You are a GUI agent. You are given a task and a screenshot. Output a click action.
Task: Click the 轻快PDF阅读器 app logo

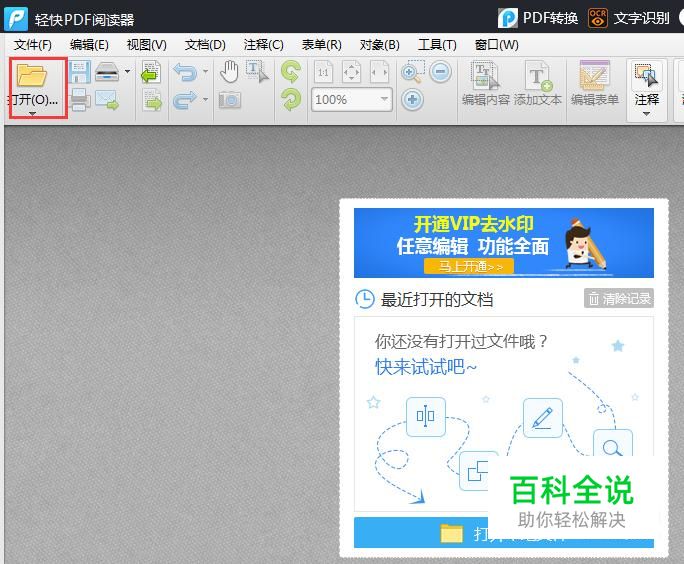(16, 19)
